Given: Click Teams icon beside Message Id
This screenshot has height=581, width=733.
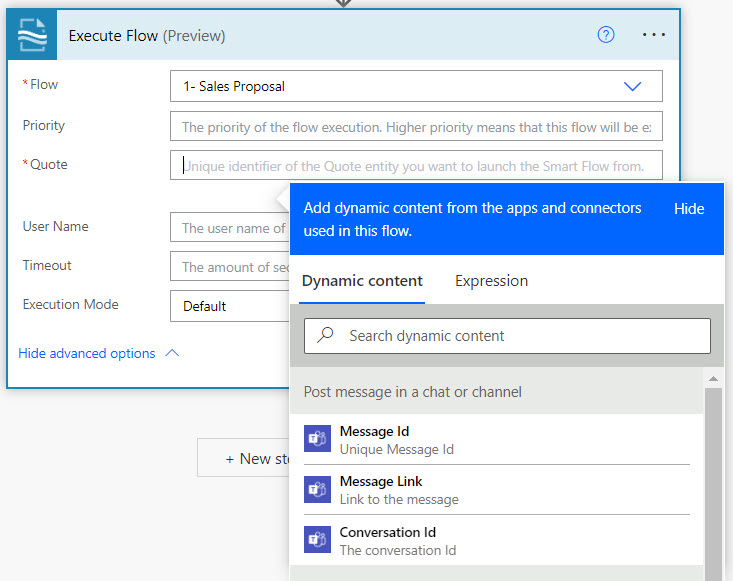Looking at the screenshot, I should click(317, 438).
